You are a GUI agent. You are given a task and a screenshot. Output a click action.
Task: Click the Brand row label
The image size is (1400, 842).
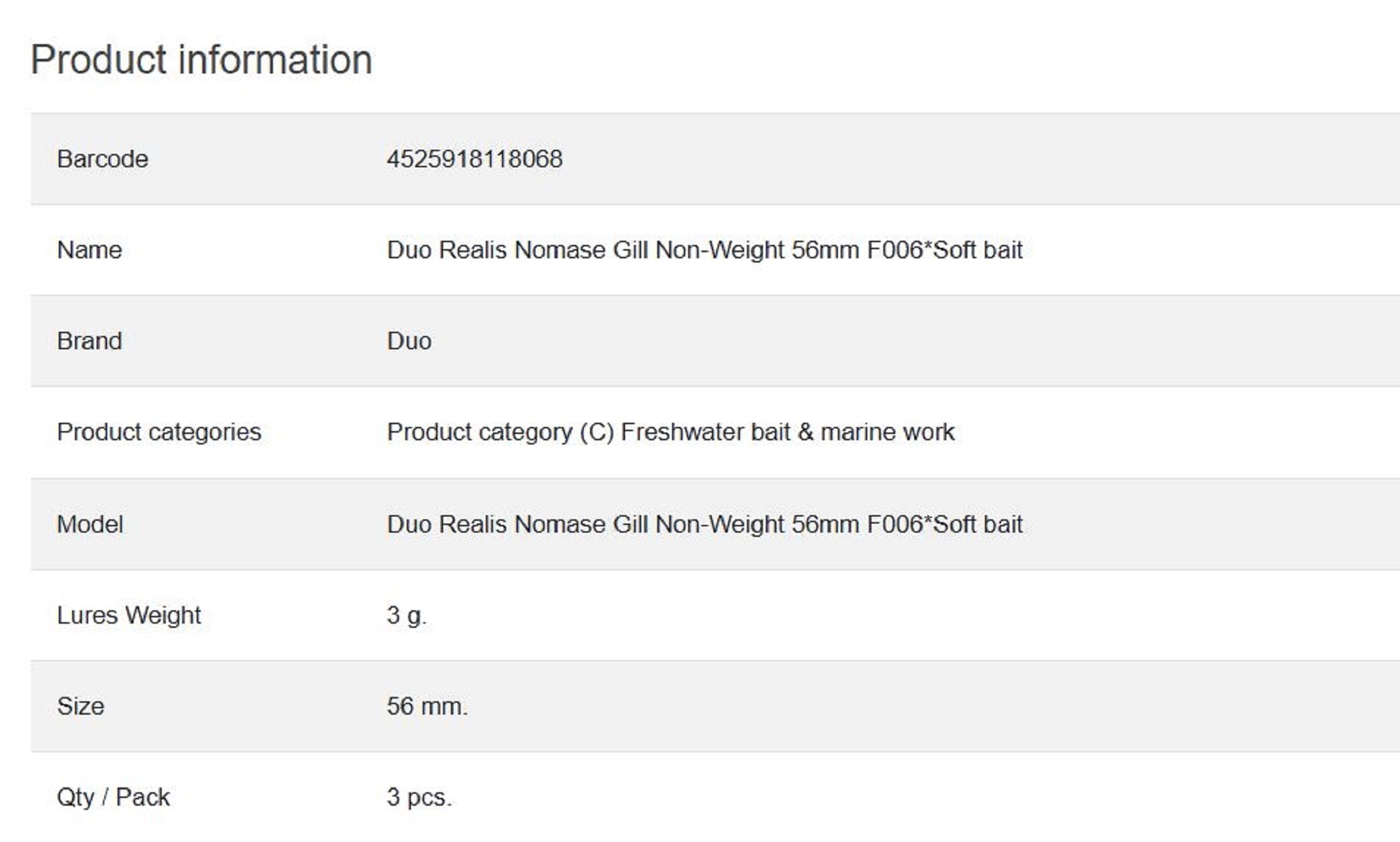point(89,341)
